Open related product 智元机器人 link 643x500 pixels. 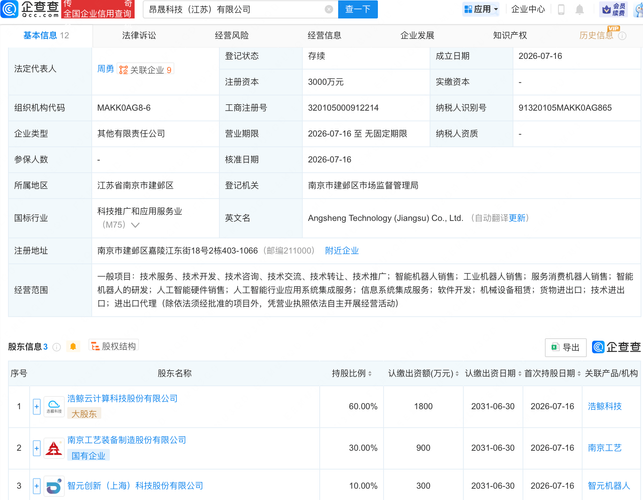(x=609, y=486)
